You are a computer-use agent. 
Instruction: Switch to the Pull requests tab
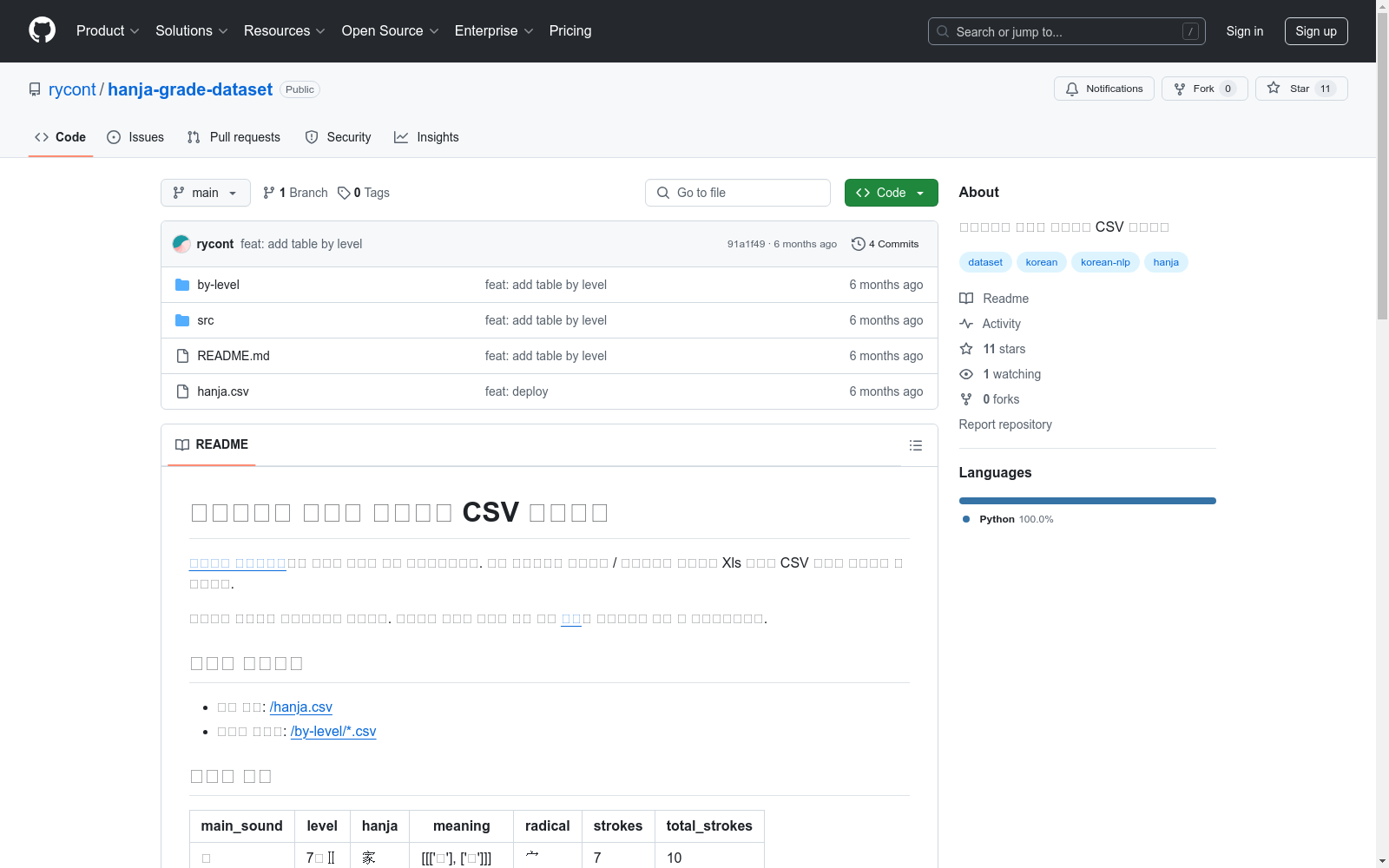pyautogui.click(x=234, y=137)
